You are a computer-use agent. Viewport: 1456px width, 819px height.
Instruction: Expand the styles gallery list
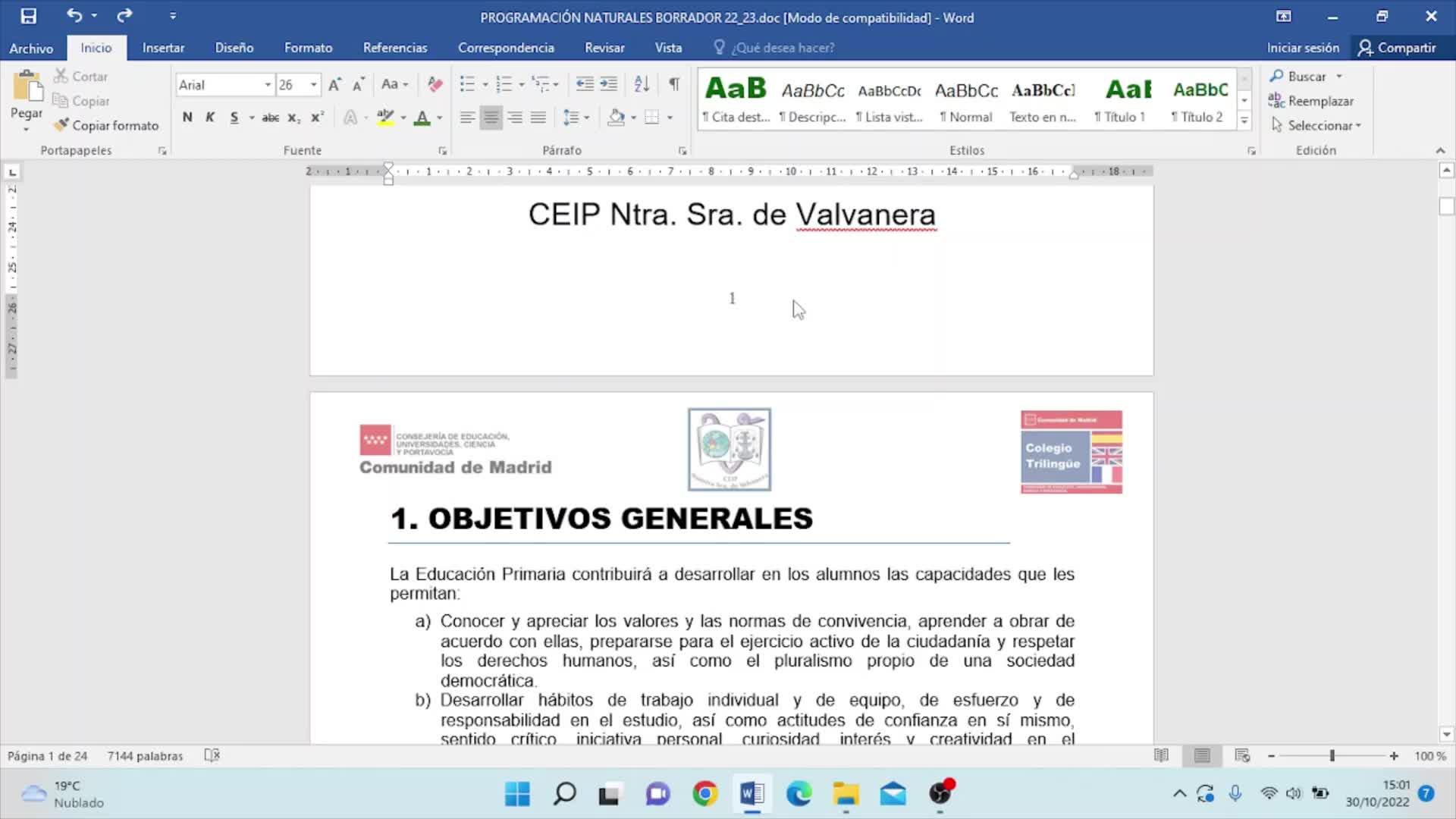1244,120
